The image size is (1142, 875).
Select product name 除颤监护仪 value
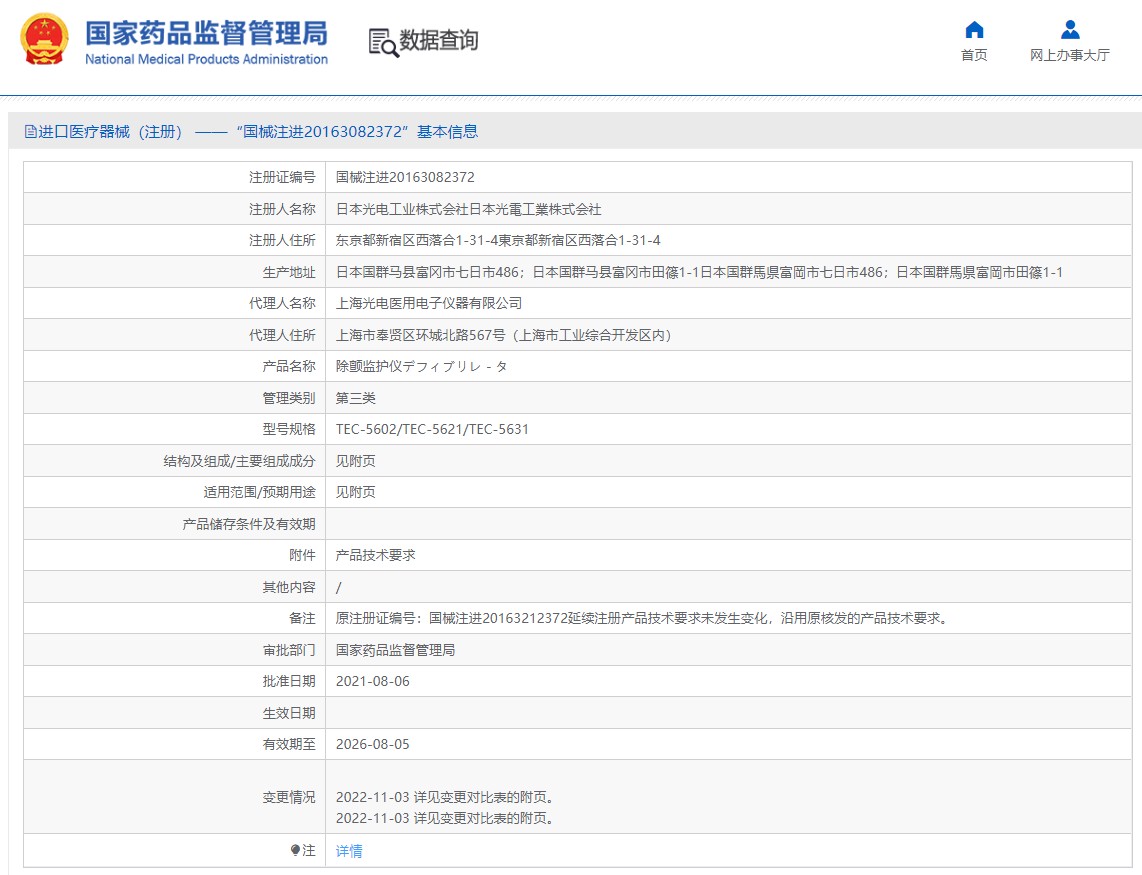(x=421, y=366)
